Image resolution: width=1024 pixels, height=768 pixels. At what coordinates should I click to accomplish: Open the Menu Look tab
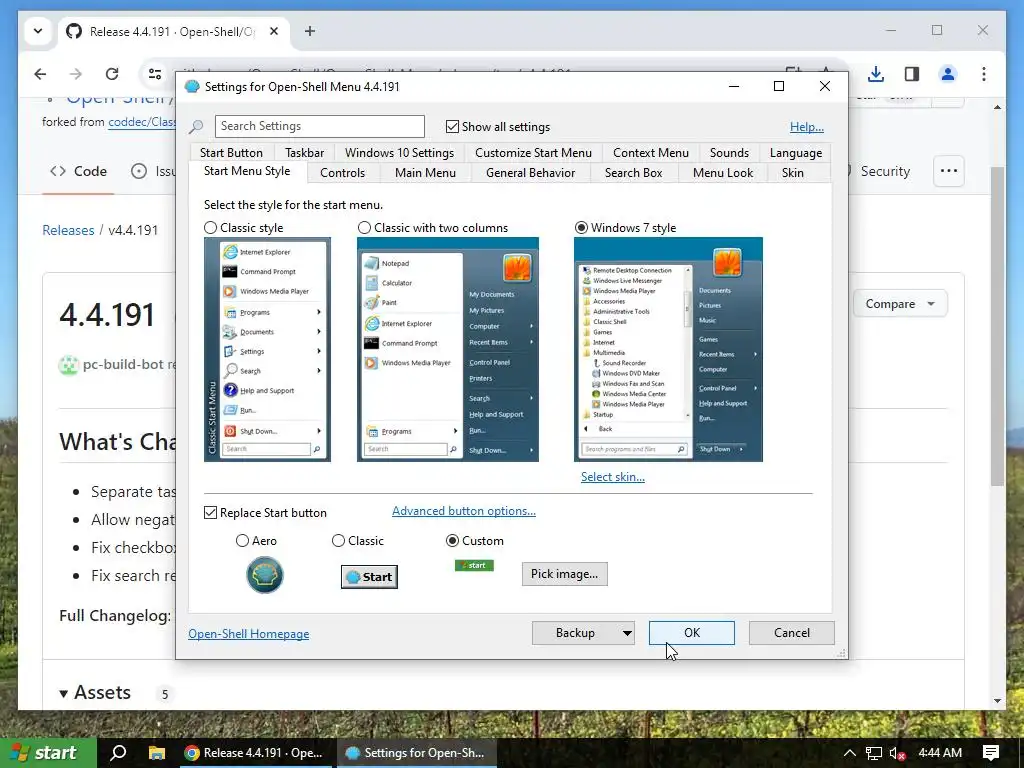click(723, 173)
